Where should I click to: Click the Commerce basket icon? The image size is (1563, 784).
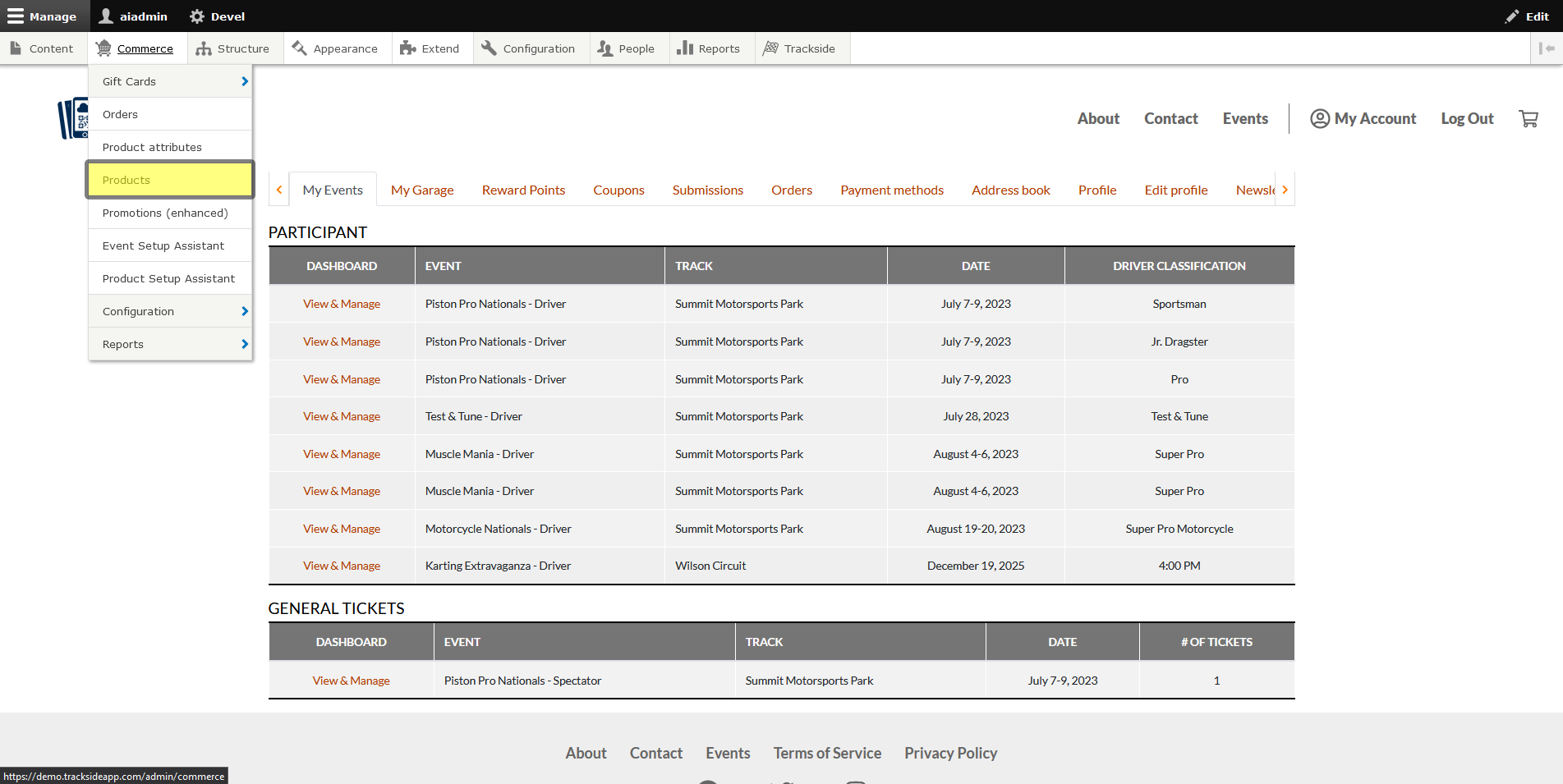coord(103,48)
